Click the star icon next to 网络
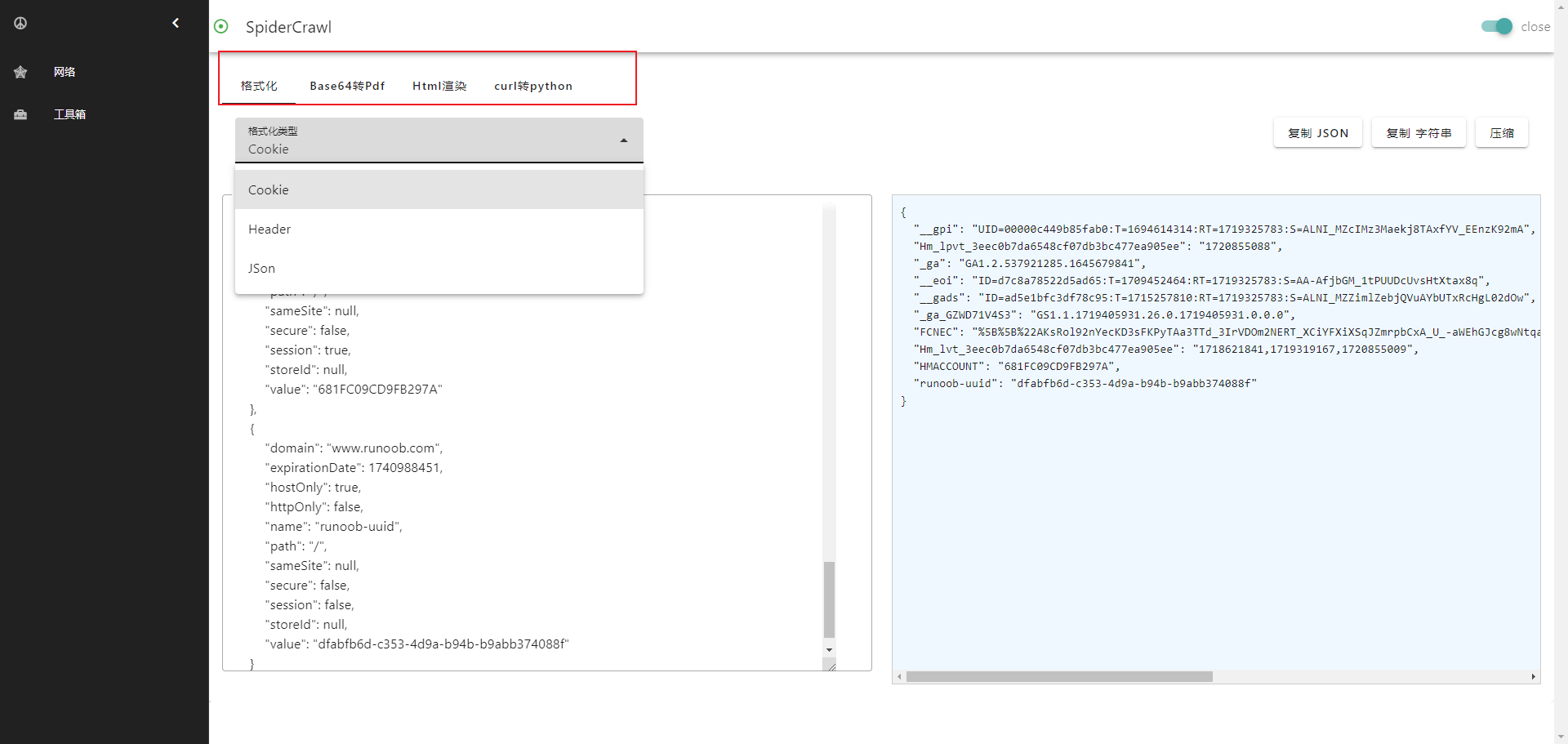1568x744 pixels. [20, 72]
